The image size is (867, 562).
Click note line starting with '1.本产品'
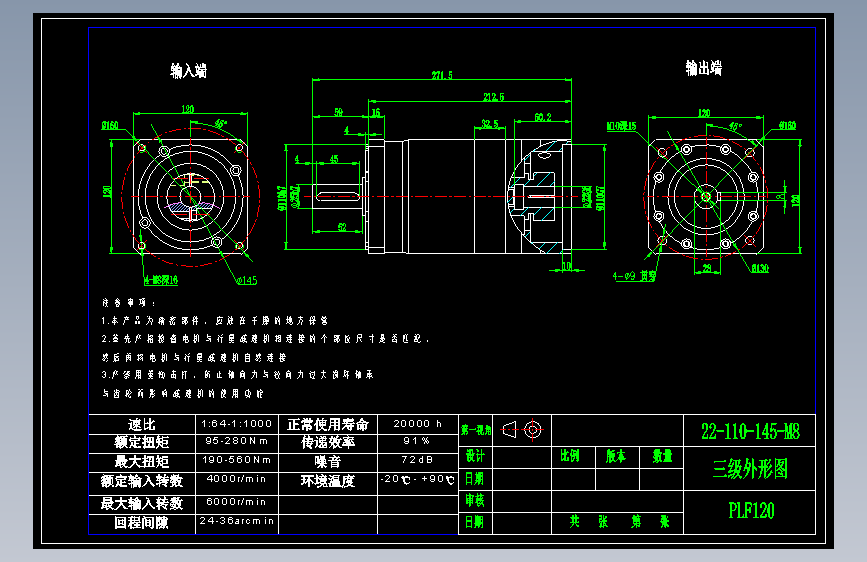pyautogui.click(x=215, y=320)
